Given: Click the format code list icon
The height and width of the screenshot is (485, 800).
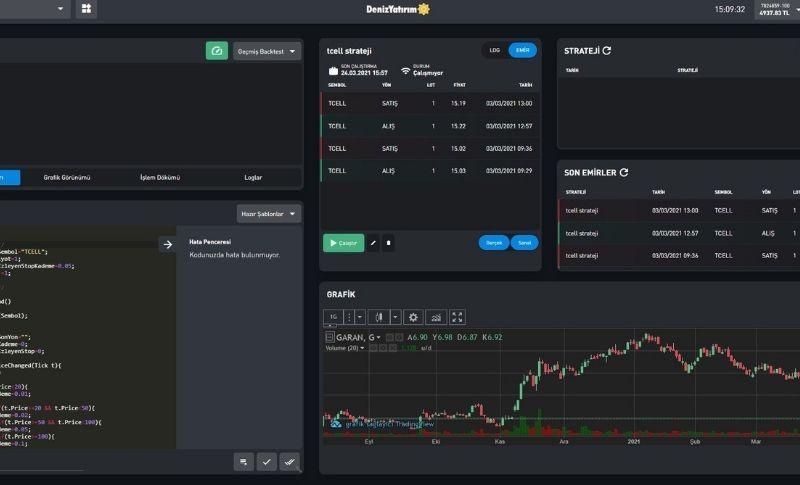Looking at the screenshot, I should click(243, 462).
